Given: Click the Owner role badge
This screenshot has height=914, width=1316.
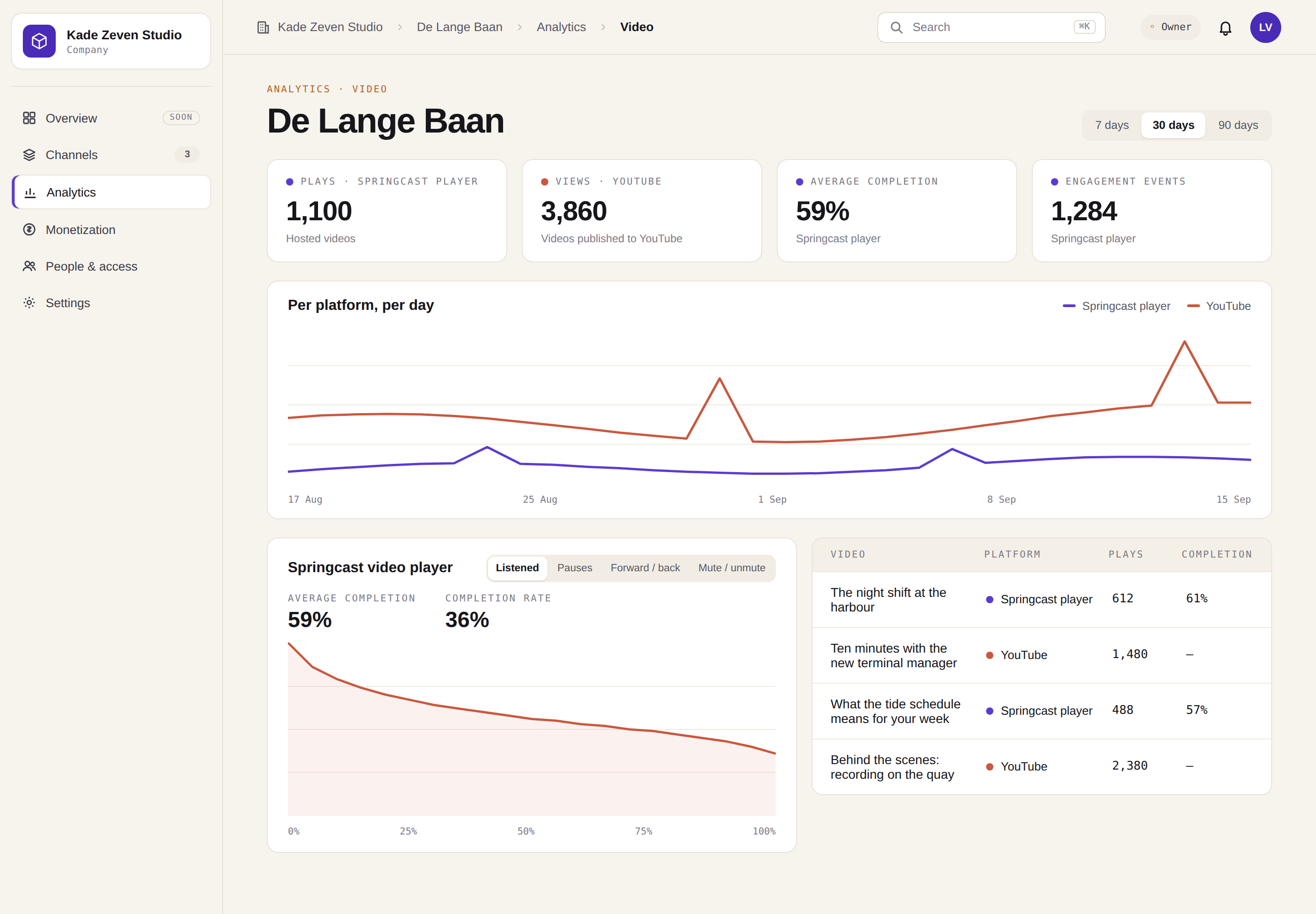Looking at the screenshot, I should (1170, 27).
